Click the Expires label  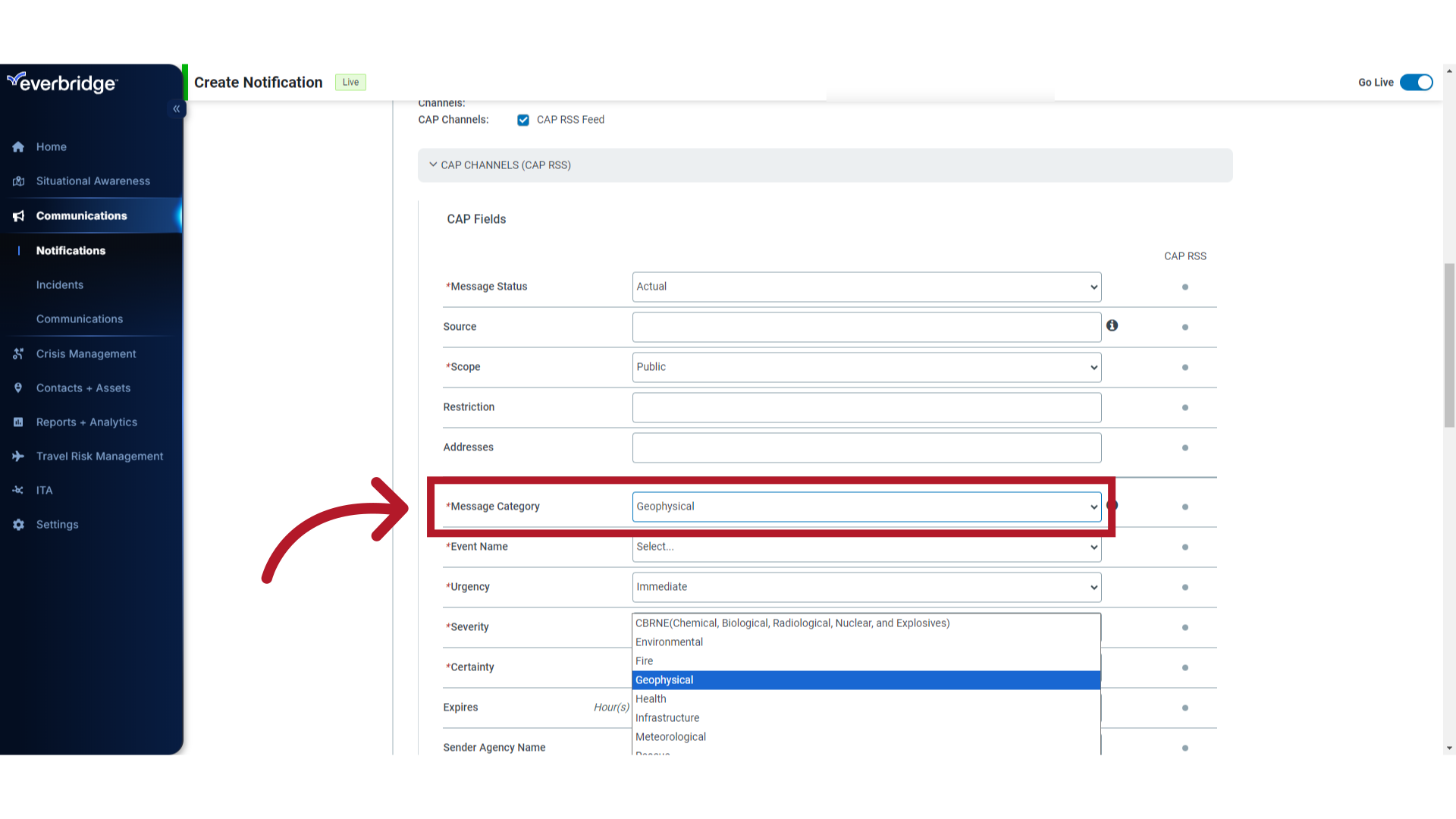460,708
